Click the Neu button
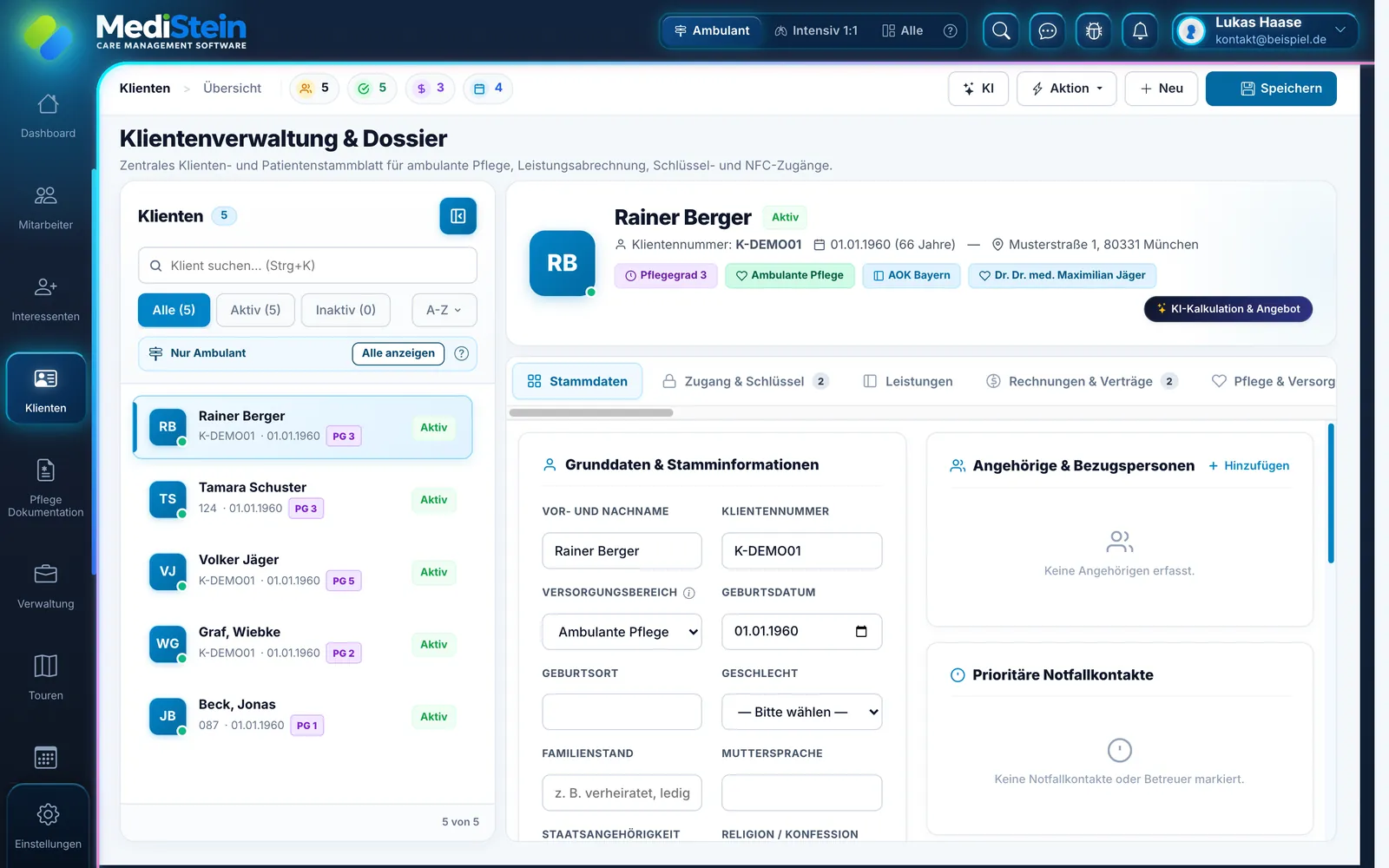Image resolution: width=1389 pixels, height=868 pixels. click(x=1162, y=89)
